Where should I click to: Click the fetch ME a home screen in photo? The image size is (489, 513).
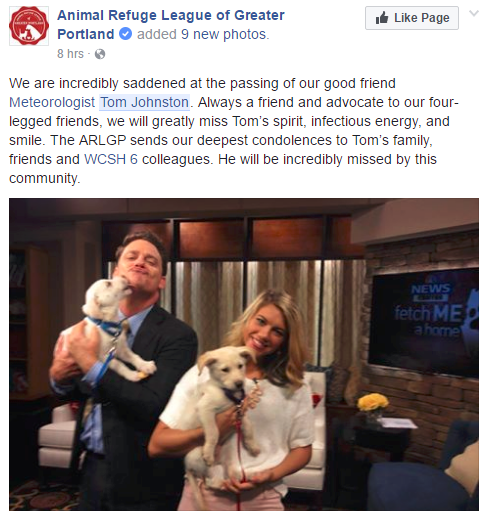coord(425,322)
